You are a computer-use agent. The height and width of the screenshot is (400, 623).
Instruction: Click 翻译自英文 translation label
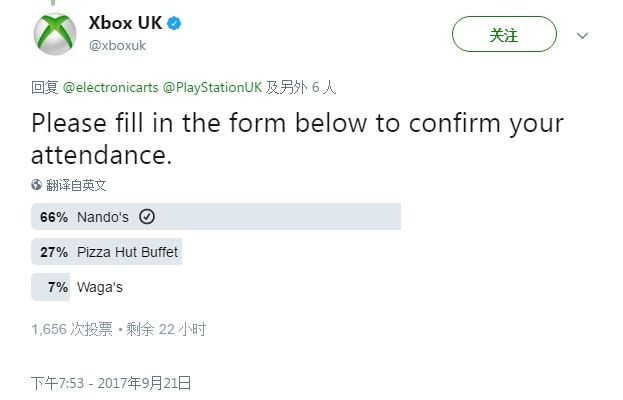pyautogui.click(x=76, y=185)
